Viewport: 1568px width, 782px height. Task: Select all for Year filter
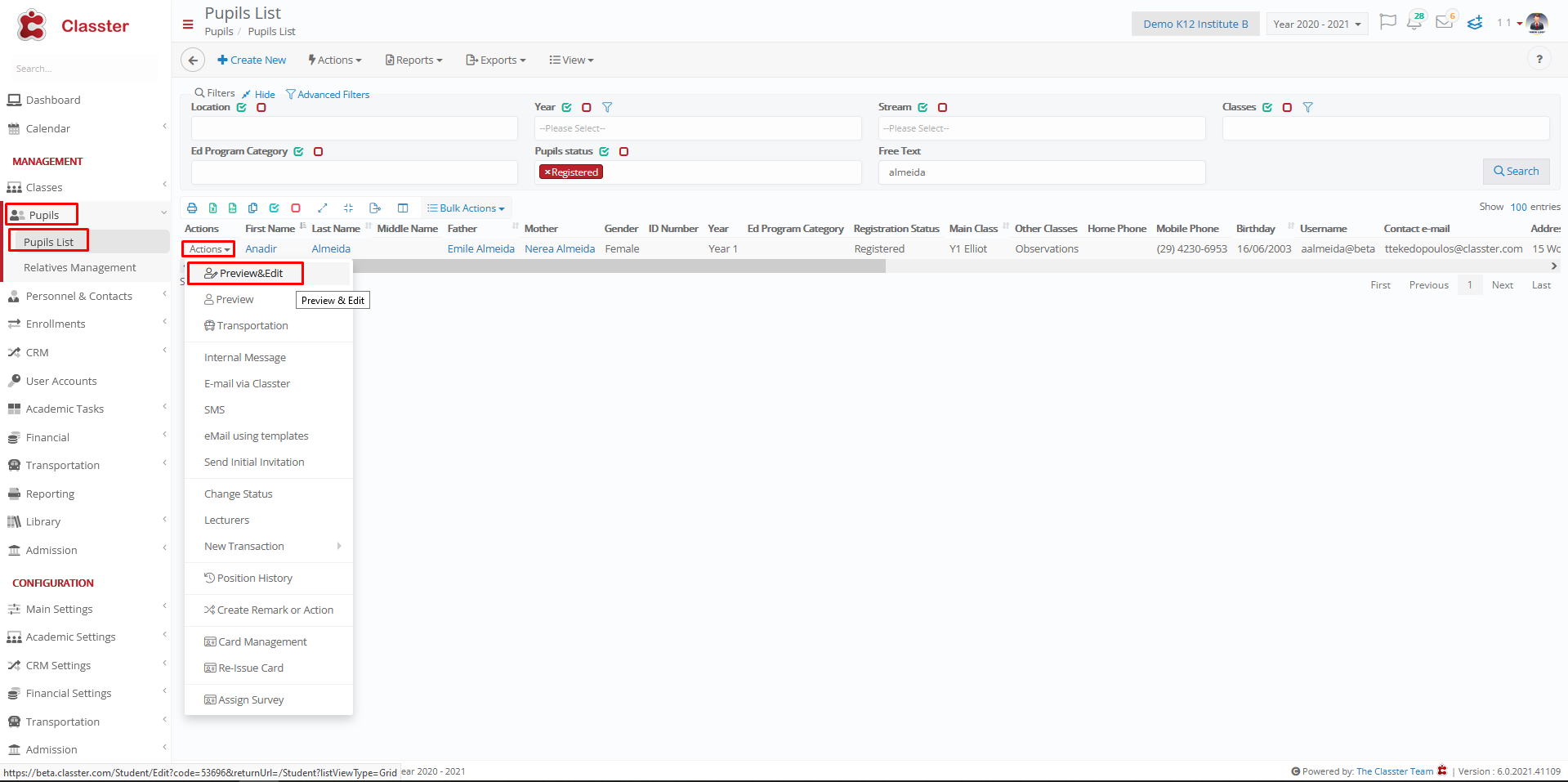pyautogui.click(x=567, y=107)
